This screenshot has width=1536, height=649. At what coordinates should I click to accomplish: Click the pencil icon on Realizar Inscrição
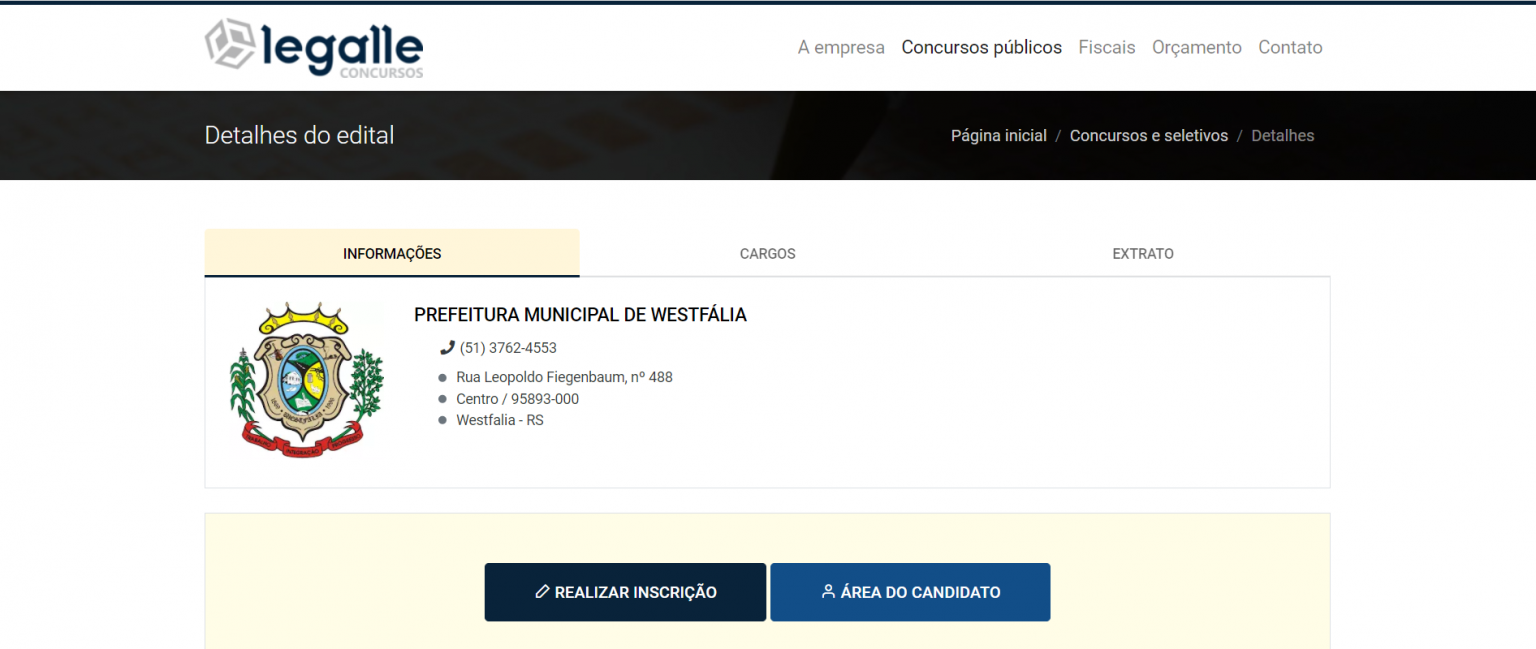(x=542, y=592)
